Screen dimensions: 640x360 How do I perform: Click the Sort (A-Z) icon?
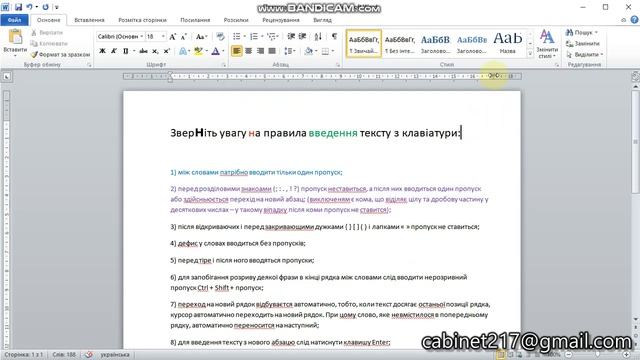[318, 37]
